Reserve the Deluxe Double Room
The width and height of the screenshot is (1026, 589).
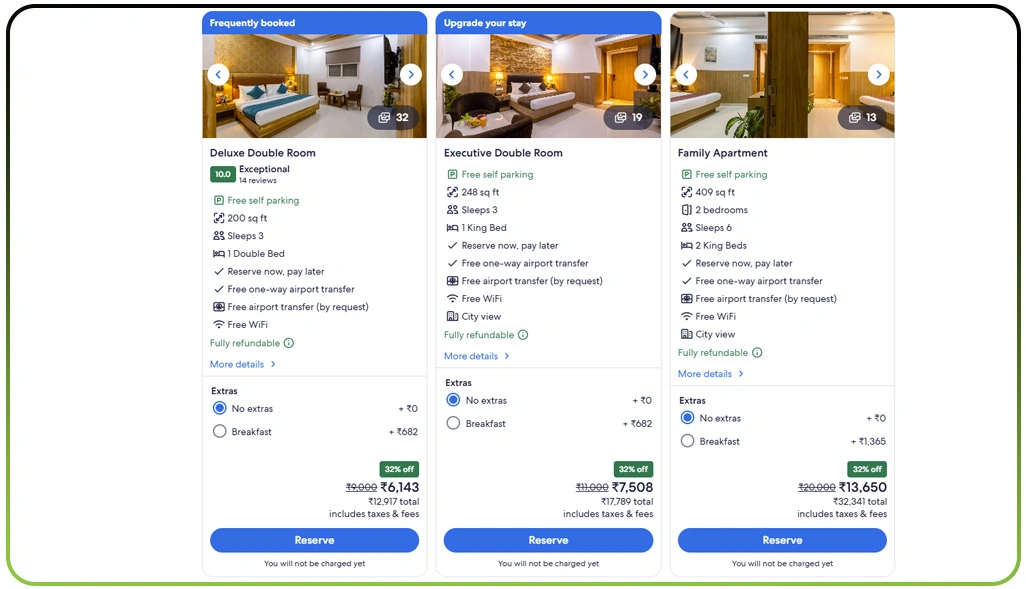[x=314, y=541]
